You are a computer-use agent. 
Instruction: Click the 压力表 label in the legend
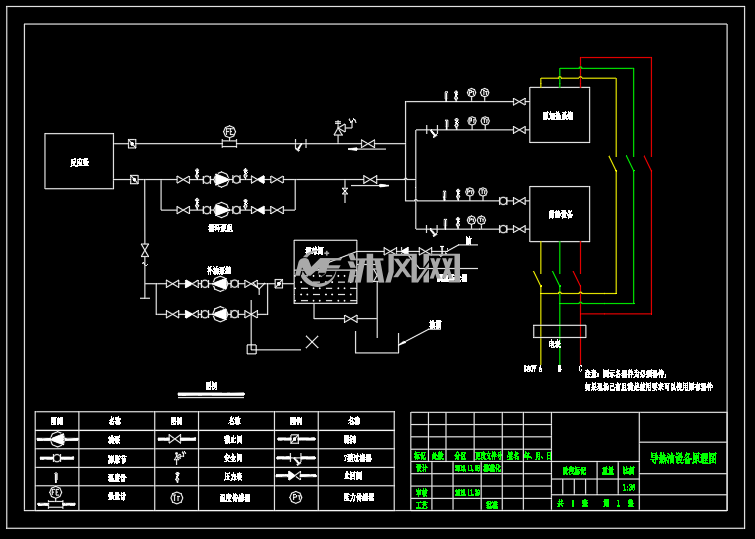click(233, 477)
